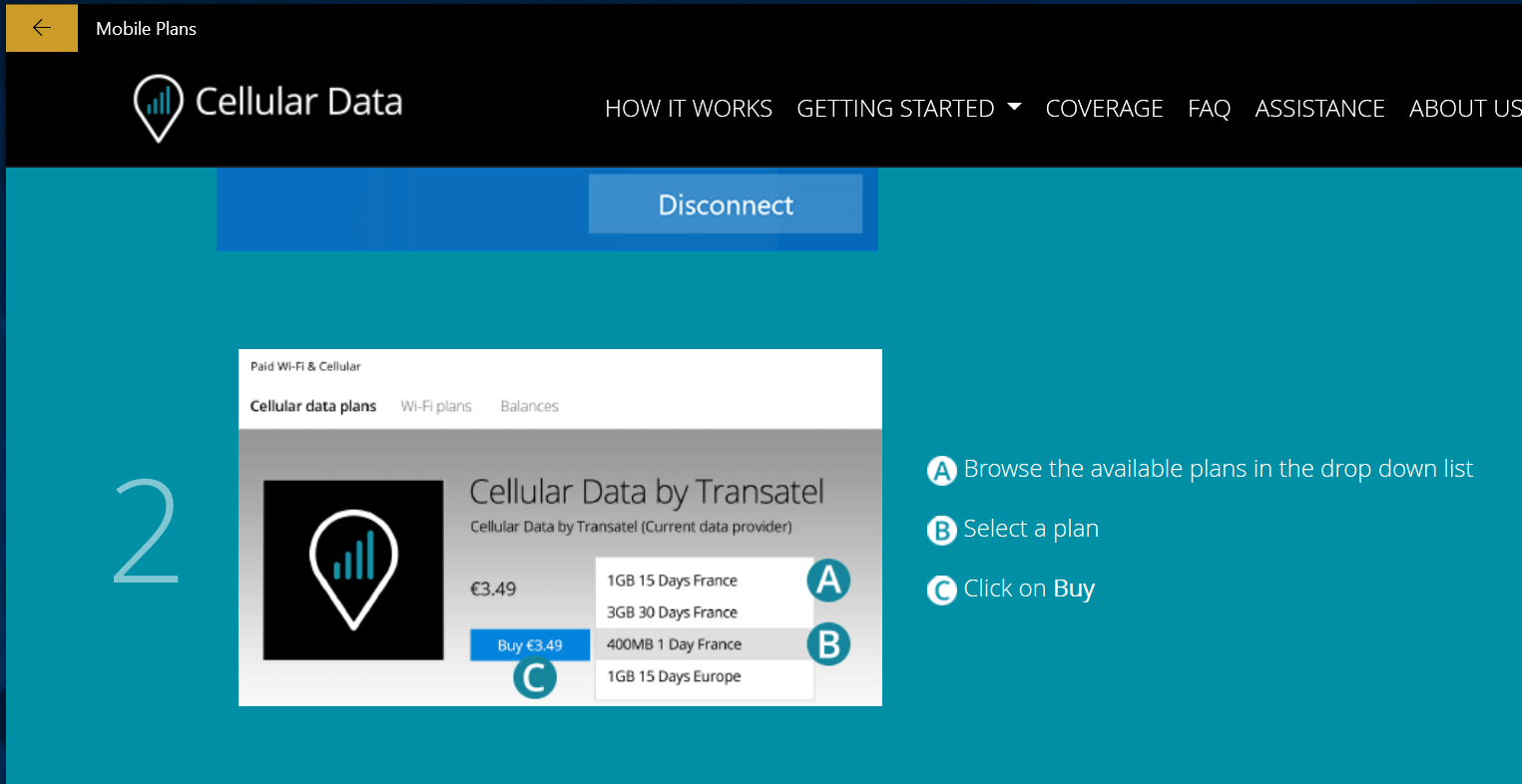Switch to the Wi-Fi plans tab

click(x=436, y=406)
